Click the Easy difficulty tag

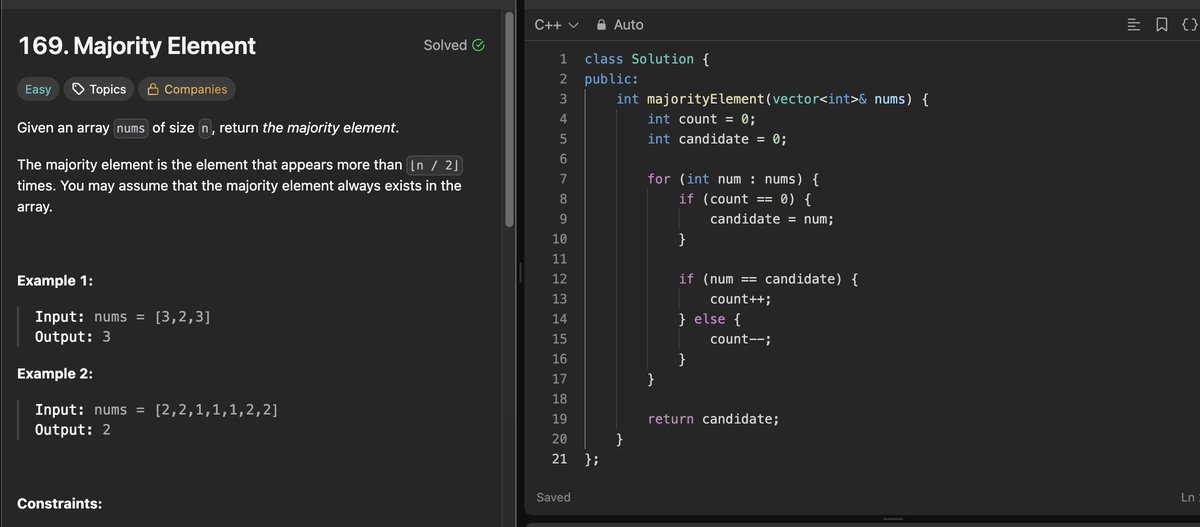38,89
